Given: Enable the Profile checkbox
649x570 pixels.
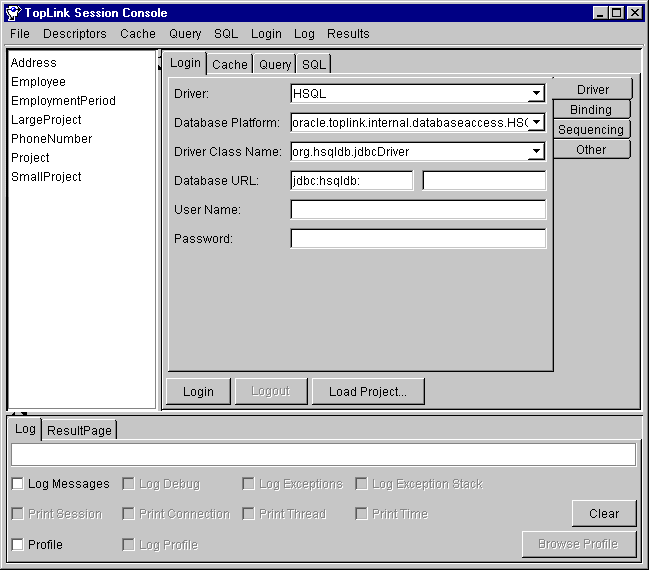Looking at the screenshot, I should pyautogui.click(x=17, y=544).
